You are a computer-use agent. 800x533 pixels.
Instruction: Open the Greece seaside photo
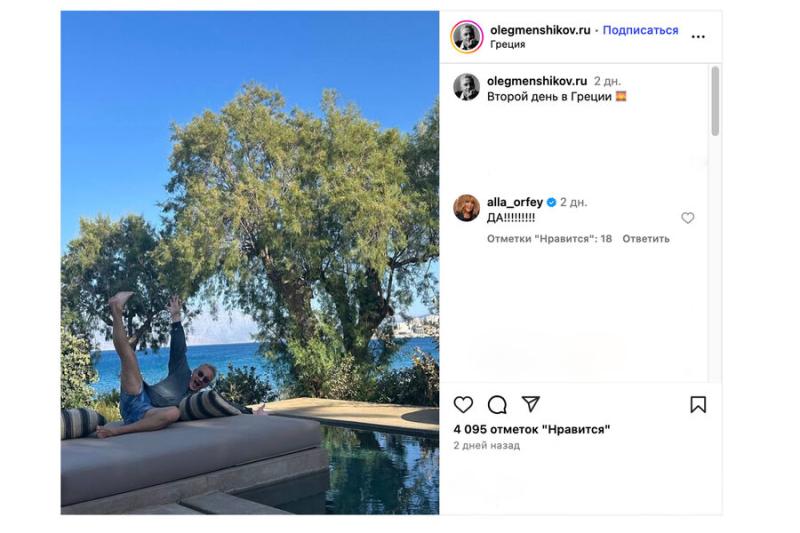coord(250,262)
